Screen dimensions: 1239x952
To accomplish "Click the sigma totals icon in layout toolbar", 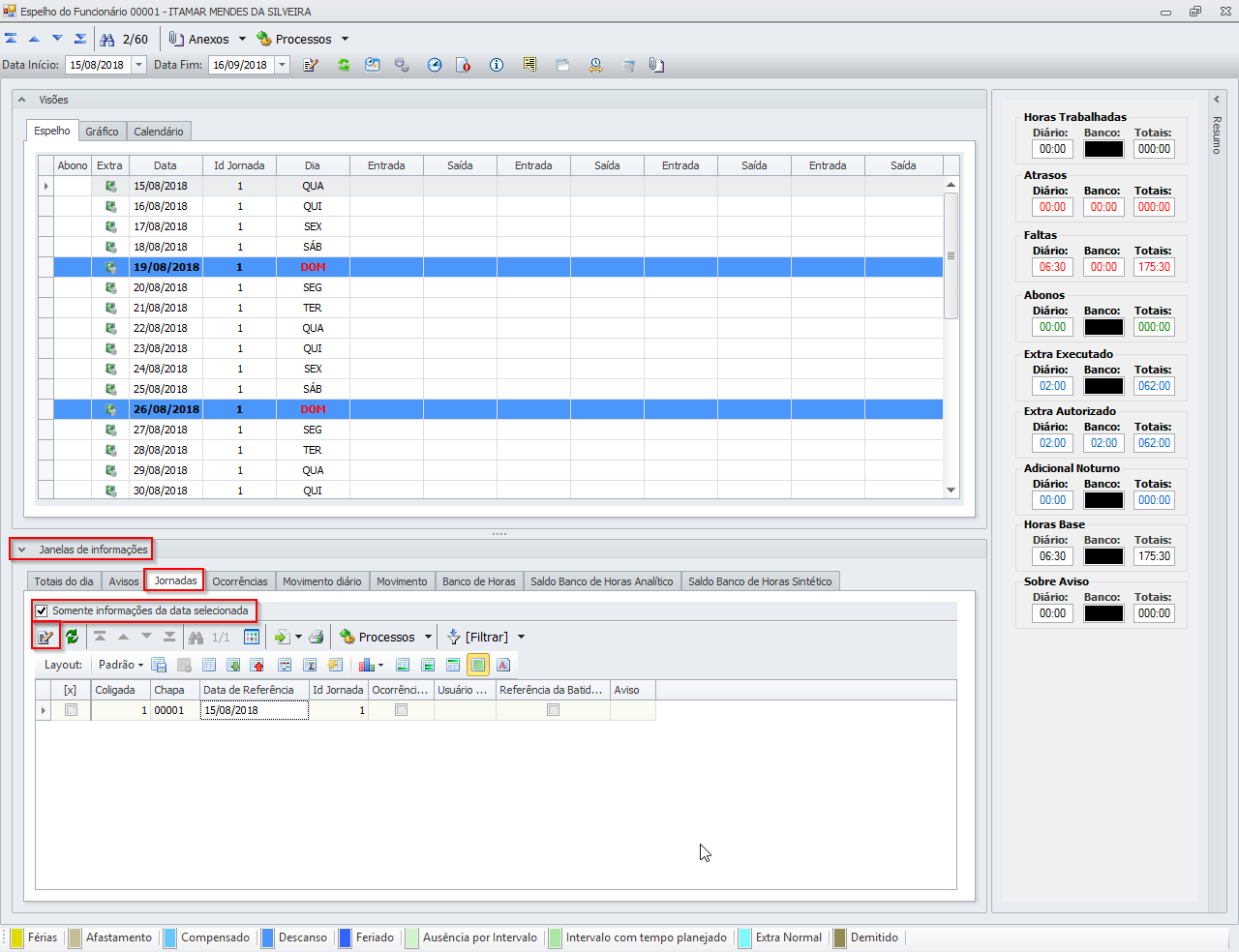I will [310, 665].
